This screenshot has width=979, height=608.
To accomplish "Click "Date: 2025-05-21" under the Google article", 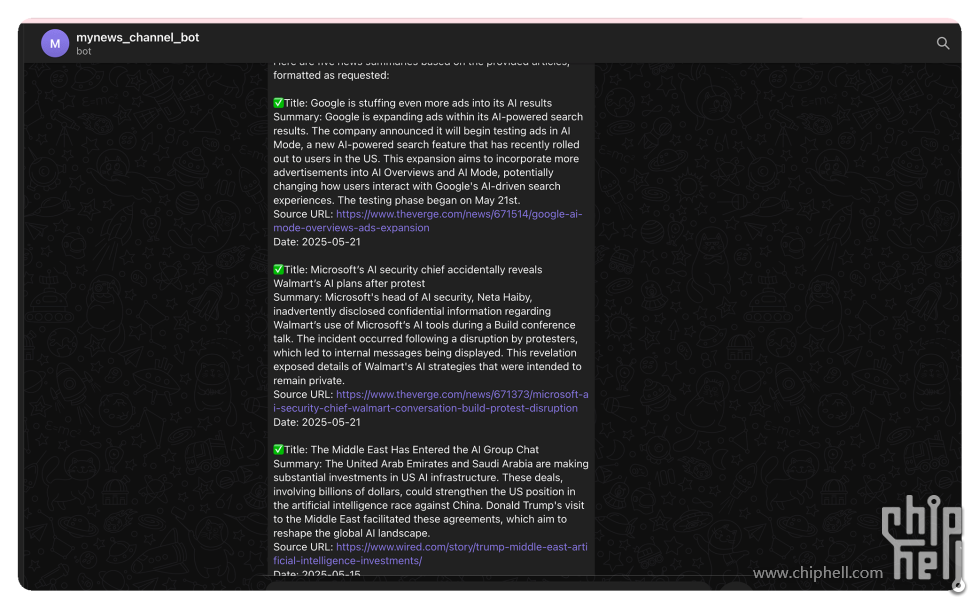I will coord(317,242).
